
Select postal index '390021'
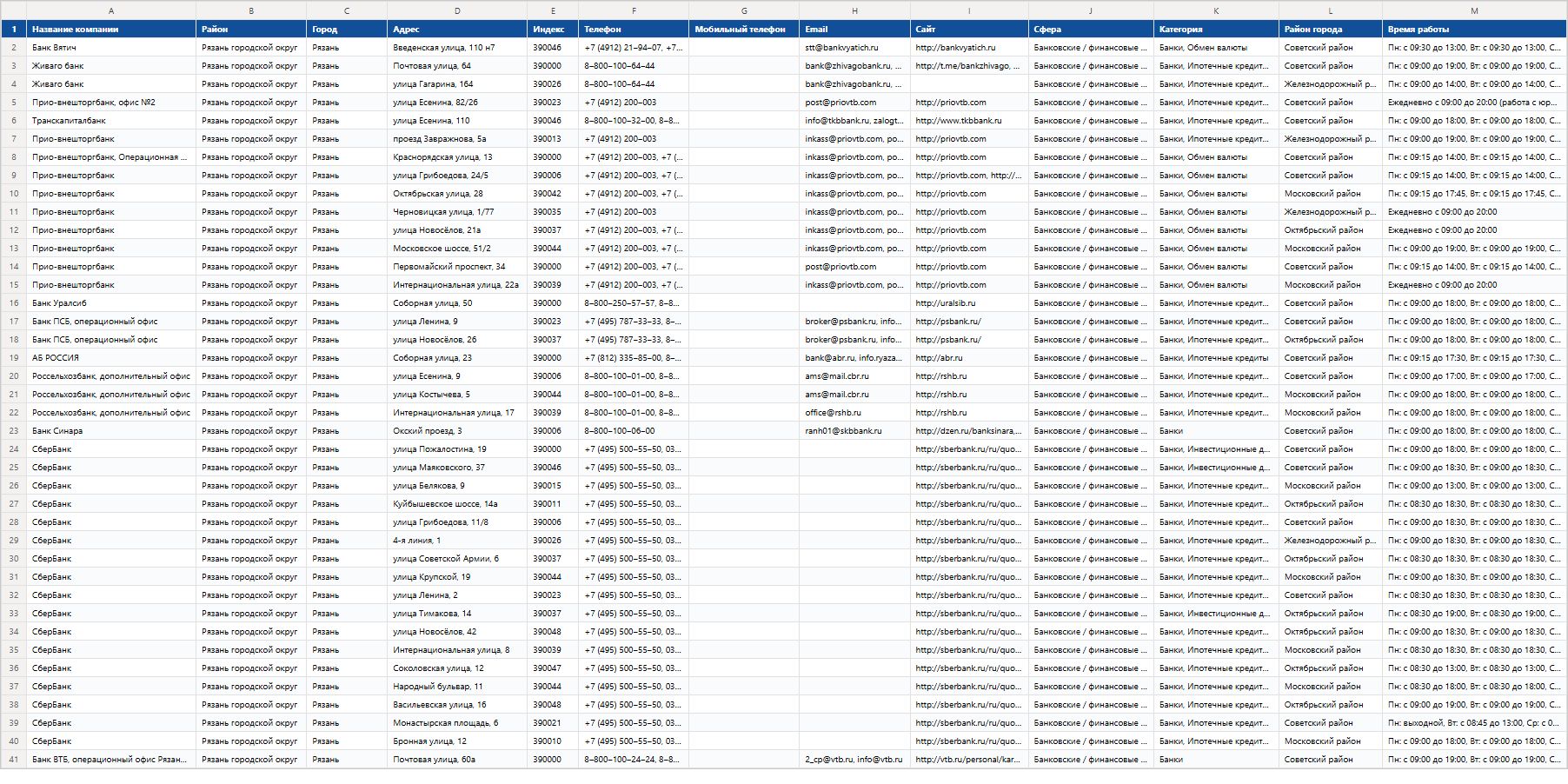pyautogui.click(x=553, y=722)
